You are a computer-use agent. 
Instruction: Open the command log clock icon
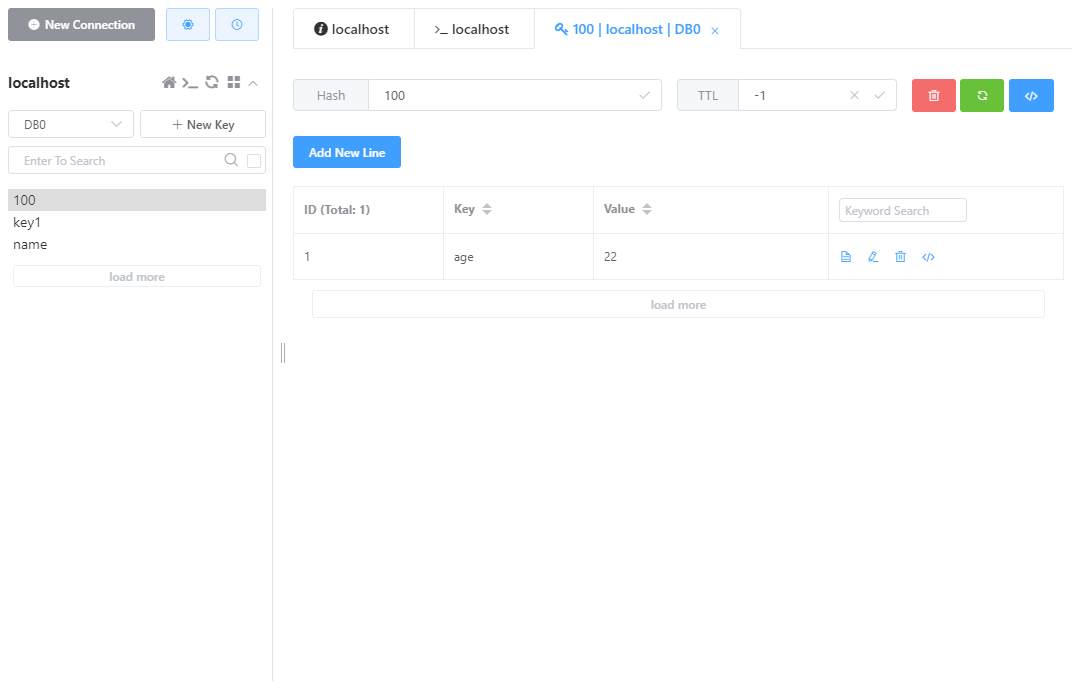236,25
